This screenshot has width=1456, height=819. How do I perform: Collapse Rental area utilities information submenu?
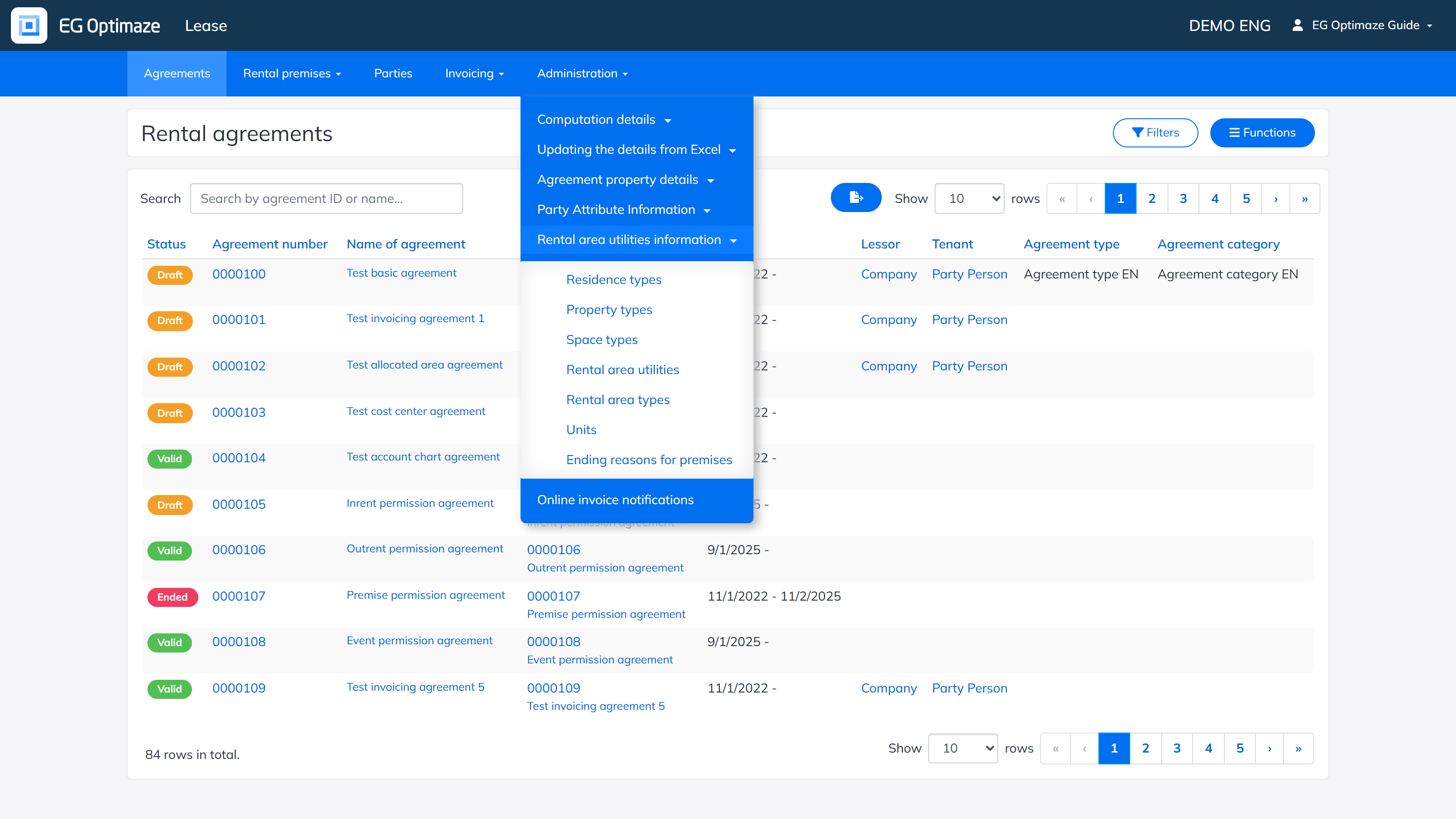click(637, 240)
